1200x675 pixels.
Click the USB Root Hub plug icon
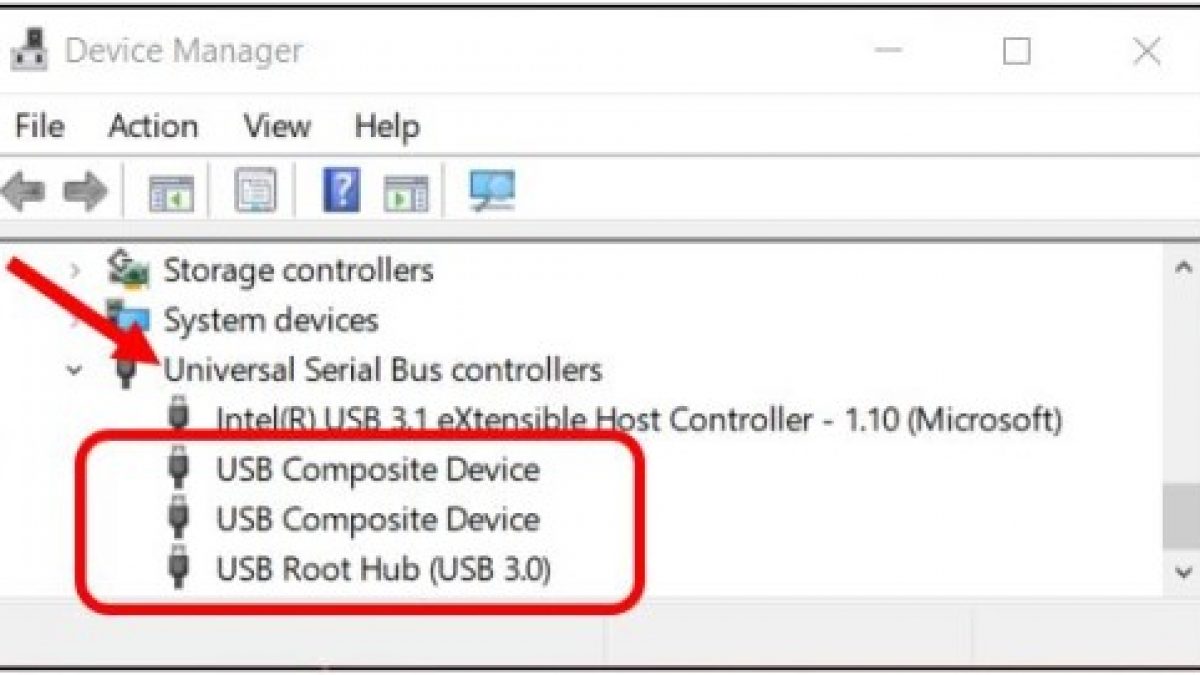tap(180, 570)
